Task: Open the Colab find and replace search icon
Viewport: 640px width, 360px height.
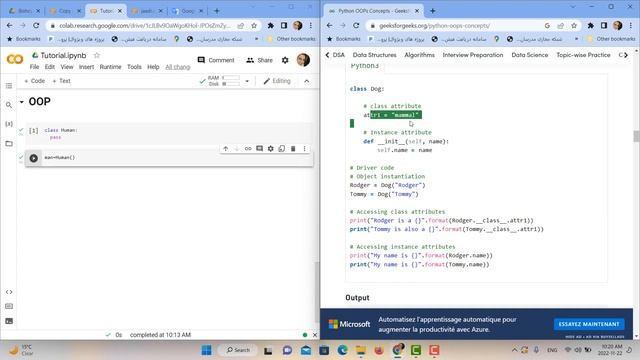Action: [9, 105]
